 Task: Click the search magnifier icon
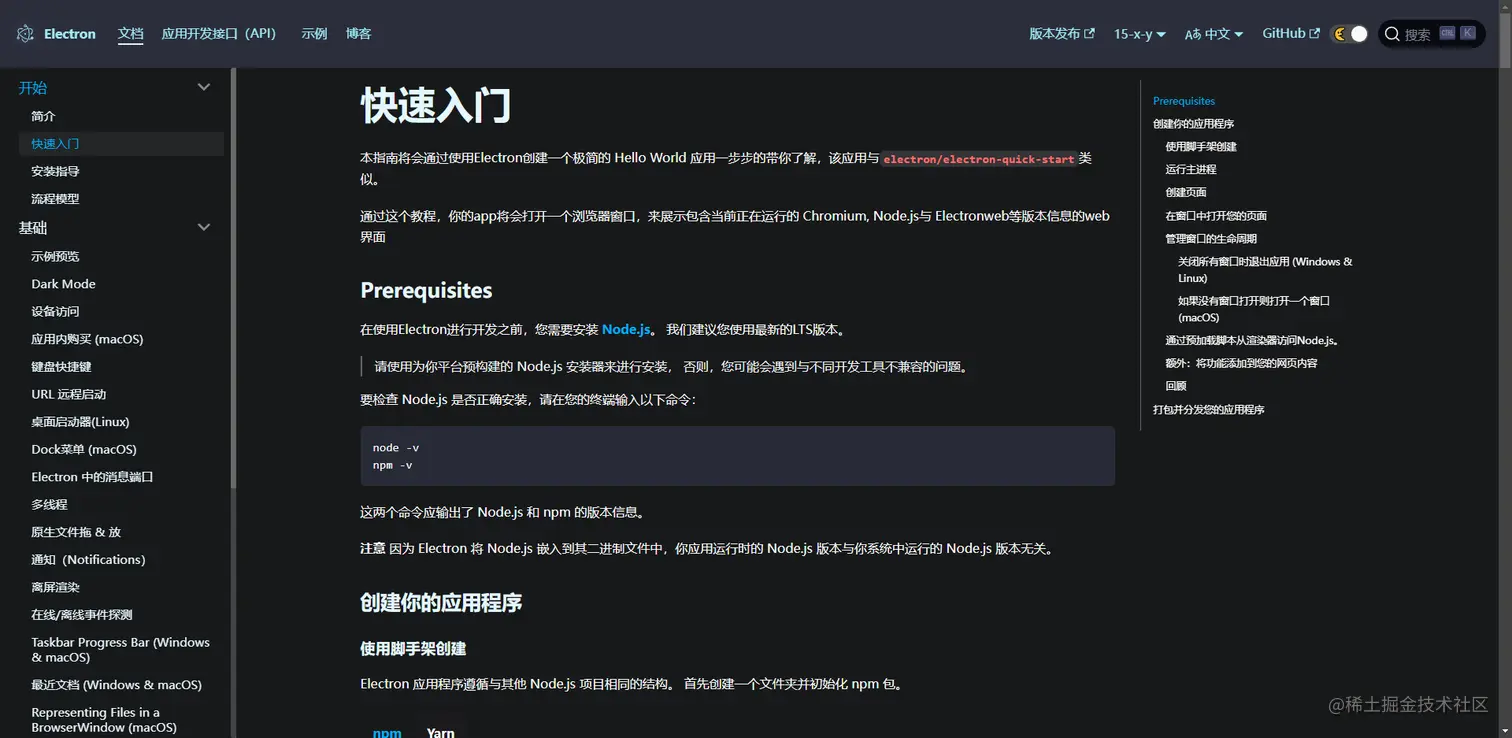click(1392, 34)
